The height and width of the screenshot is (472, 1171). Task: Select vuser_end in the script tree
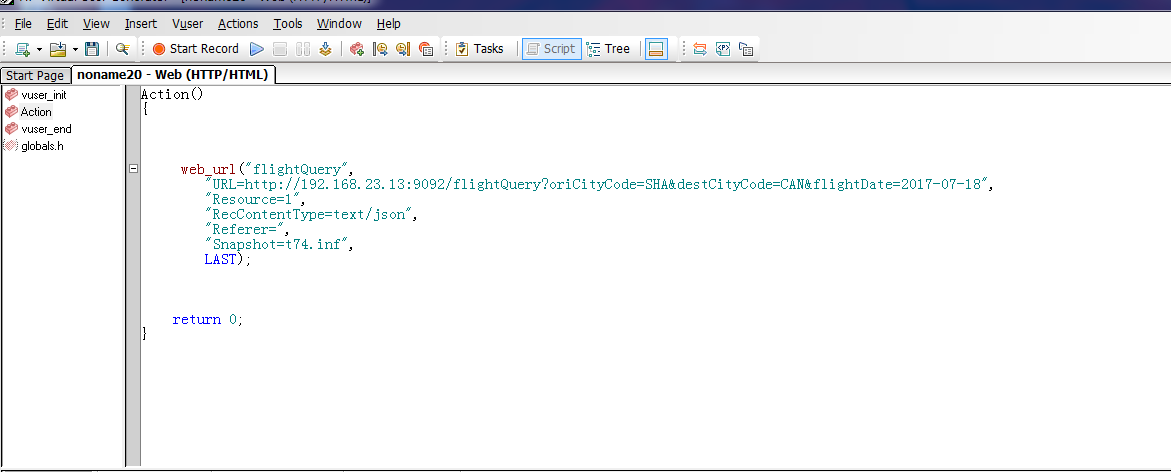point(46,129)
